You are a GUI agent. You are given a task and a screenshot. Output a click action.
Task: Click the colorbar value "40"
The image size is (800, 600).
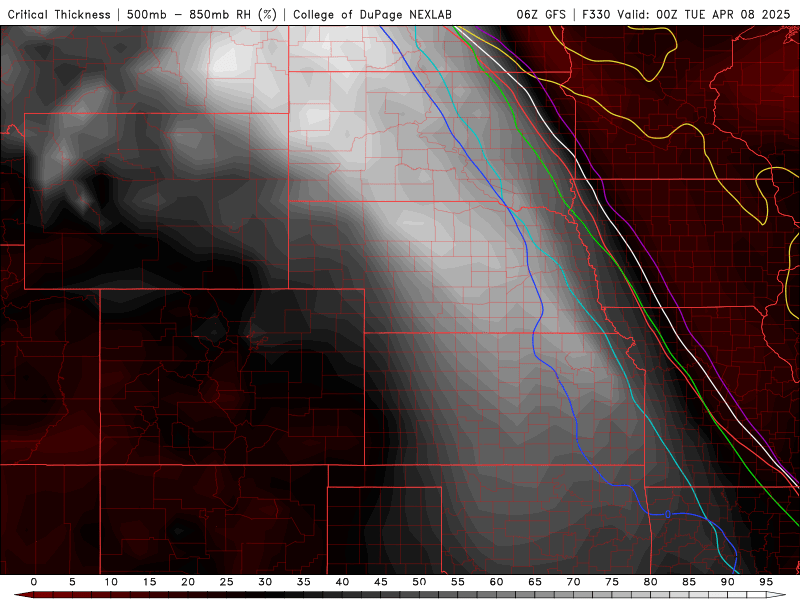[342, 582]
